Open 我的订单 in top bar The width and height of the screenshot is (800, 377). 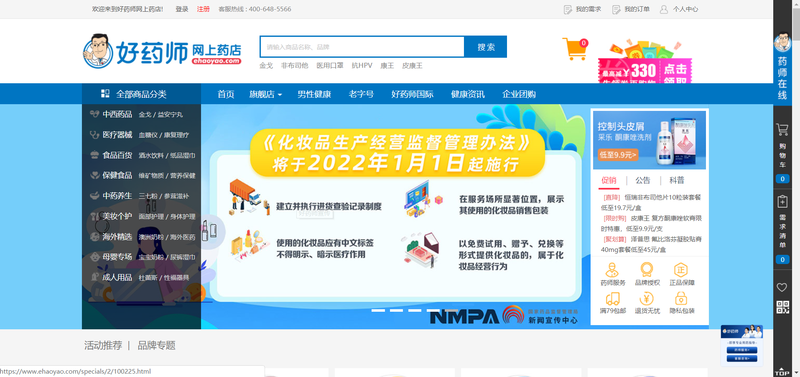tap(631, 9)
